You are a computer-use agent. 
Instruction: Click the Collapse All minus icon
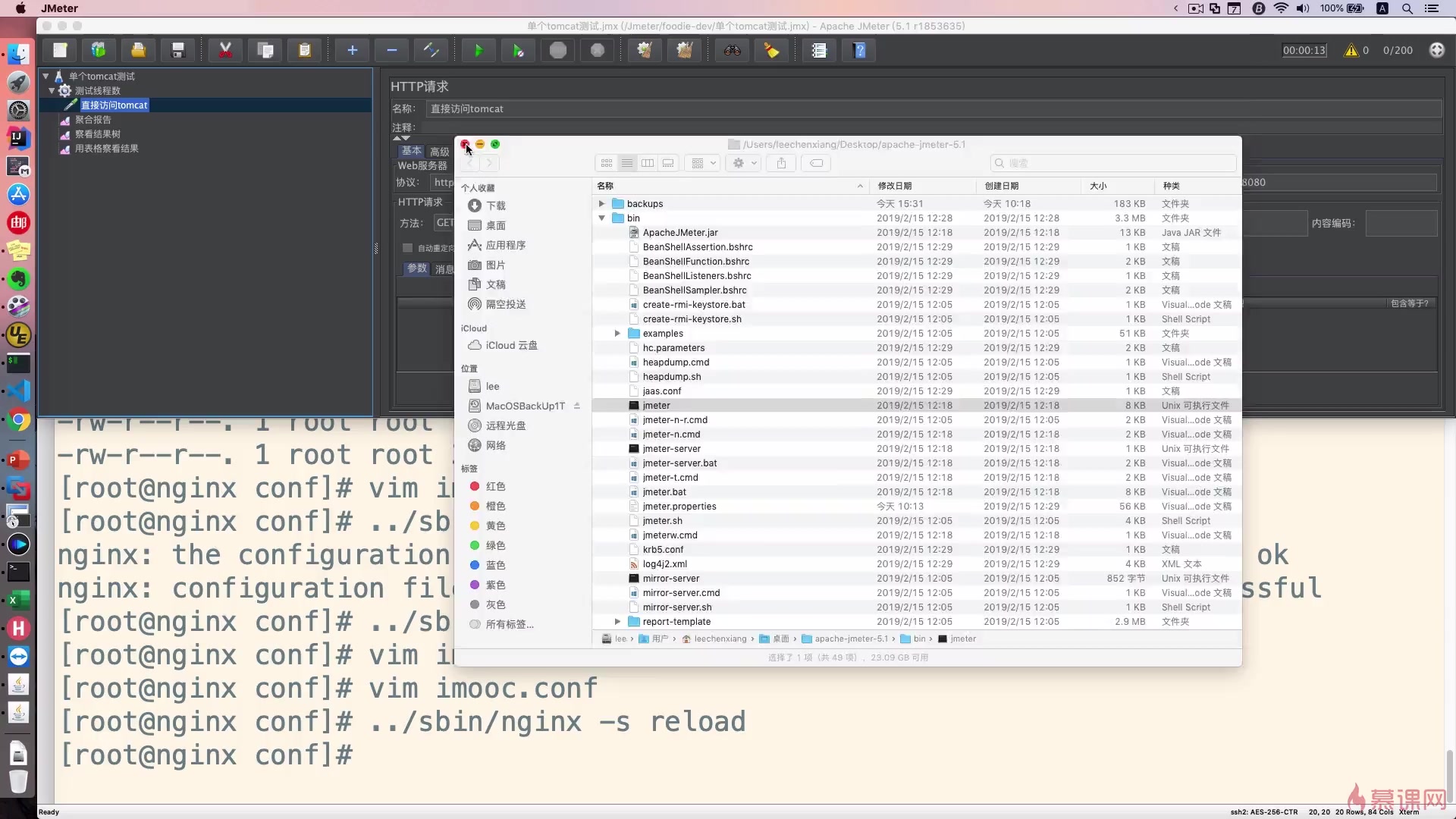coord(391,50)
